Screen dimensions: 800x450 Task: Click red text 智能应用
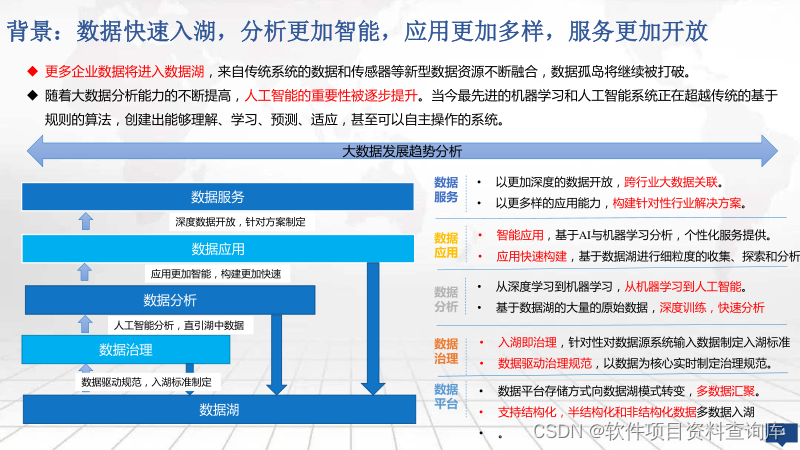pos(520,235)
